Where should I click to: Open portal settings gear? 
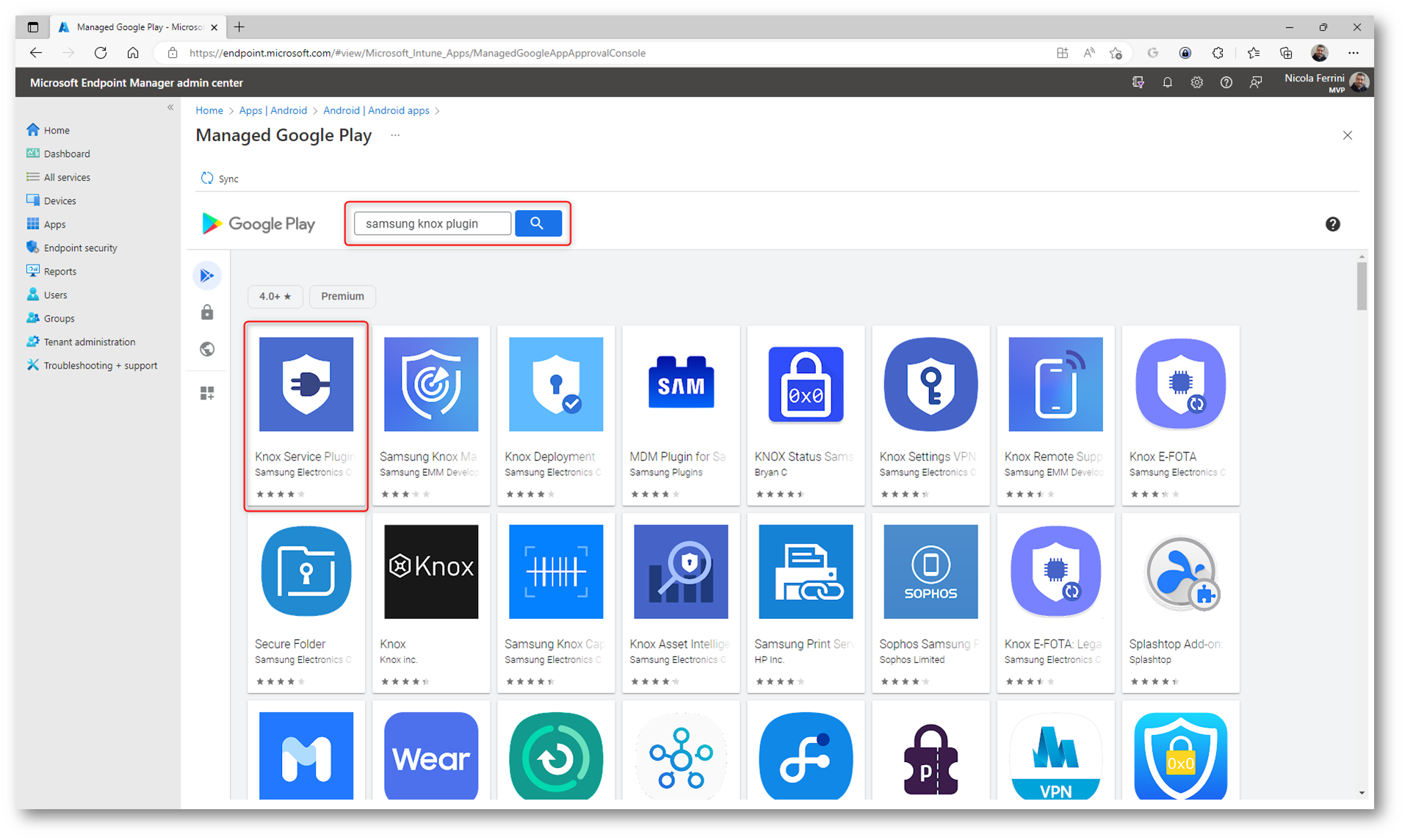[x=1196, y=82]
